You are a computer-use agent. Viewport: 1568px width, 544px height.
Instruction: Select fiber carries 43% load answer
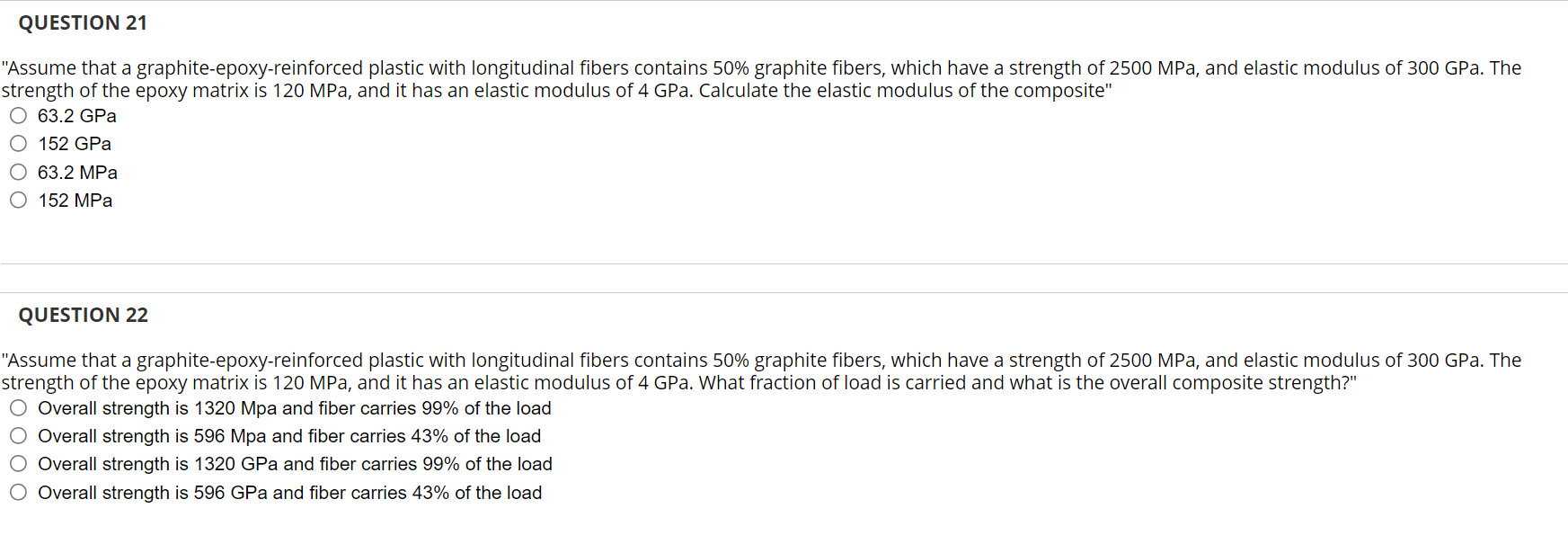[289, 435]
